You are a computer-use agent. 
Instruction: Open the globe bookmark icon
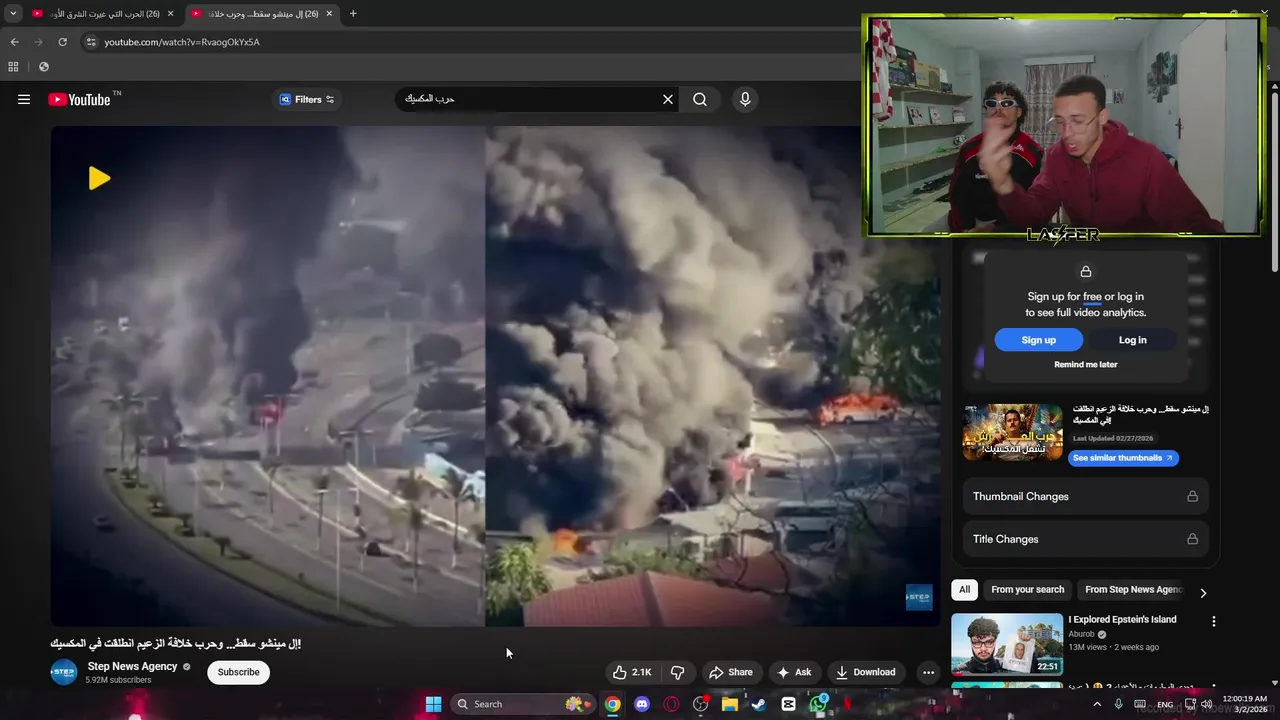[x=44, y=67]
